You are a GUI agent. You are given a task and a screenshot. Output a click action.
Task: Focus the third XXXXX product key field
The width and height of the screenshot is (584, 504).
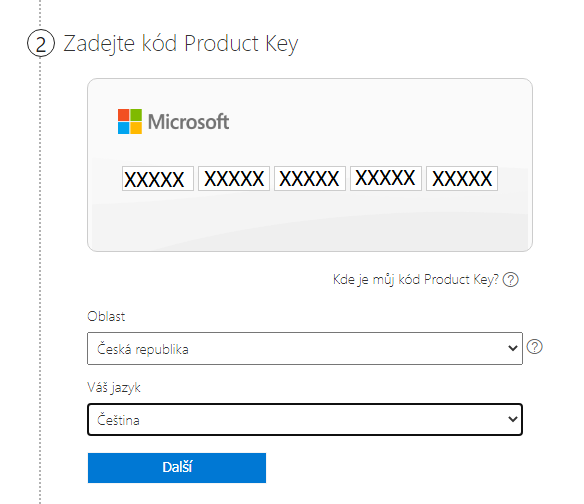pos(310,179)
